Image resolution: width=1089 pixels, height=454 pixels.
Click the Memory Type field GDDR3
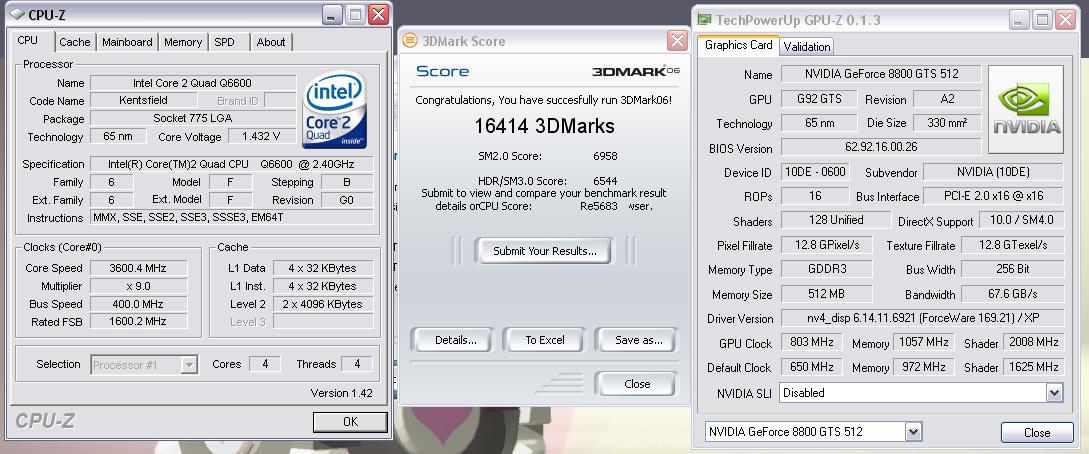tap(826, 269)
